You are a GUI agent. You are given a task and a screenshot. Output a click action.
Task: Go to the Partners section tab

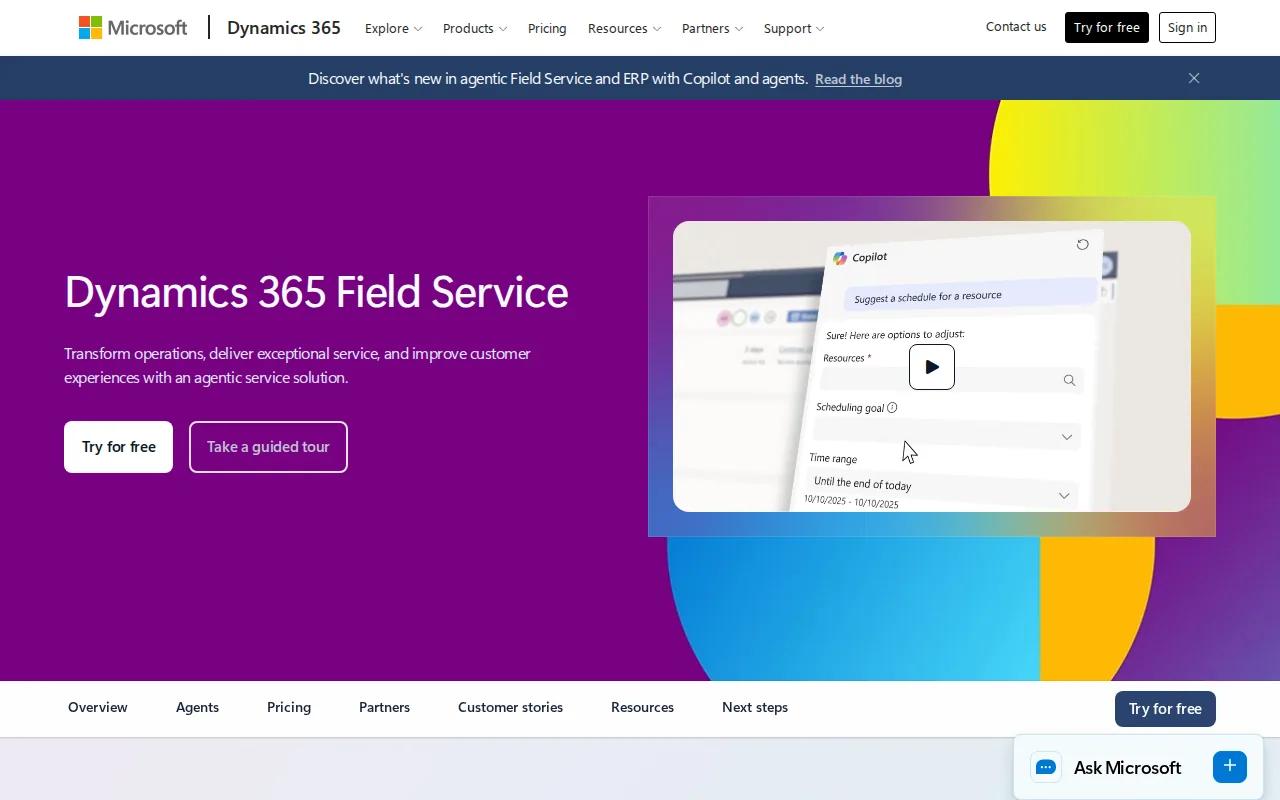click(384, 707)
